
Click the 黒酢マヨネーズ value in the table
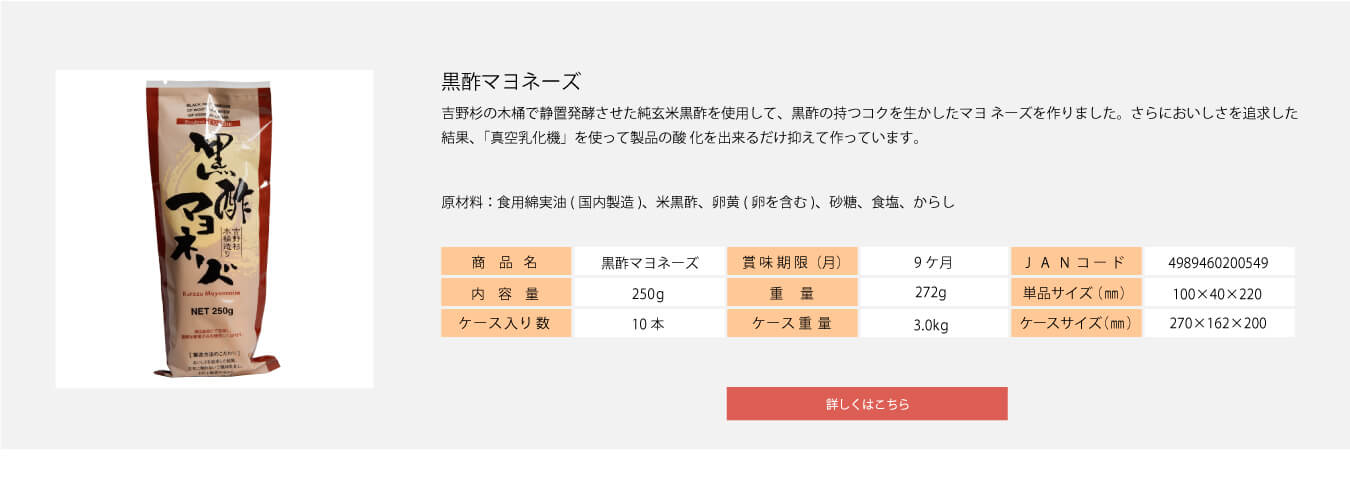pyautogui.click(x=649, y=263)
